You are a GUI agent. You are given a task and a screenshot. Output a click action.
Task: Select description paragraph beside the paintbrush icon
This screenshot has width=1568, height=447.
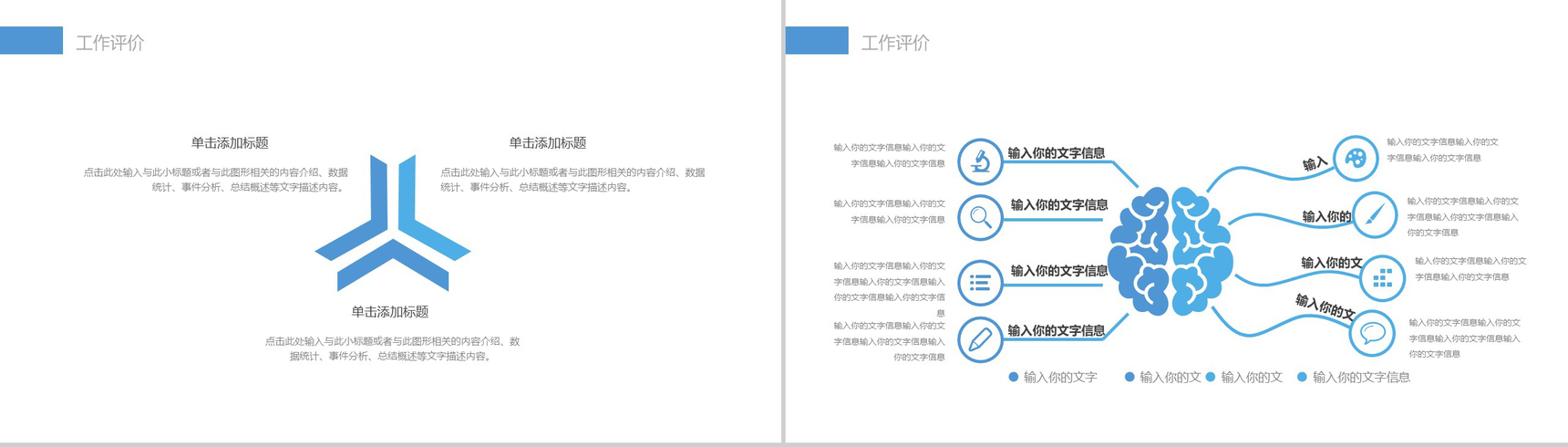1463,217
